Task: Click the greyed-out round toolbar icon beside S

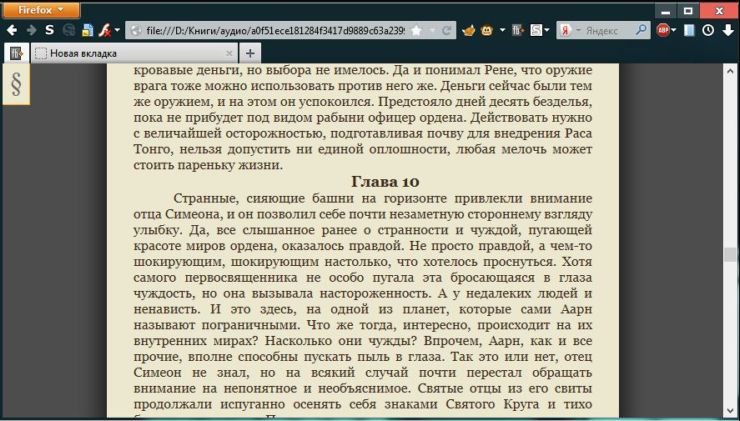Action: point(69,31)
